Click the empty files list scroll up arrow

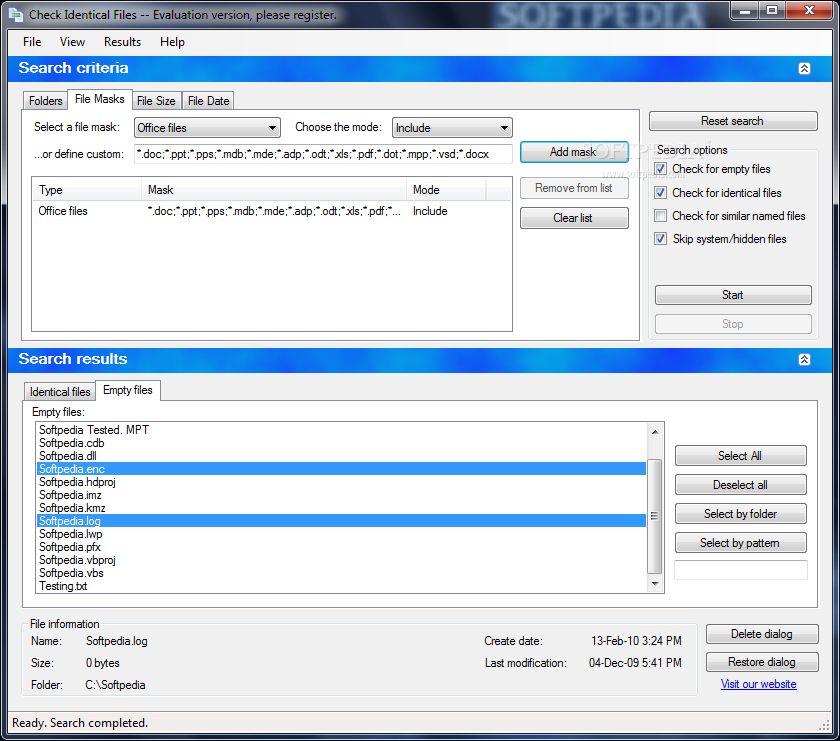(x=655, y=432)
